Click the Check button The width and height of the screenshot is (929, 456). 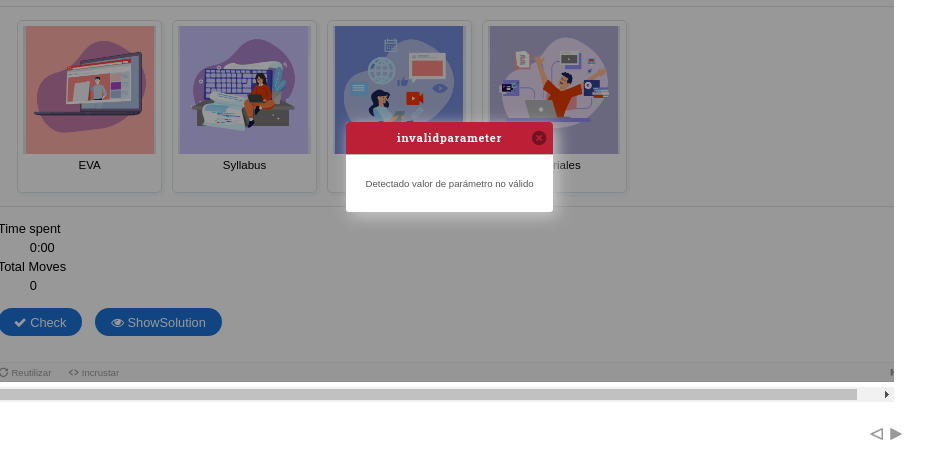tap(40, 322)
